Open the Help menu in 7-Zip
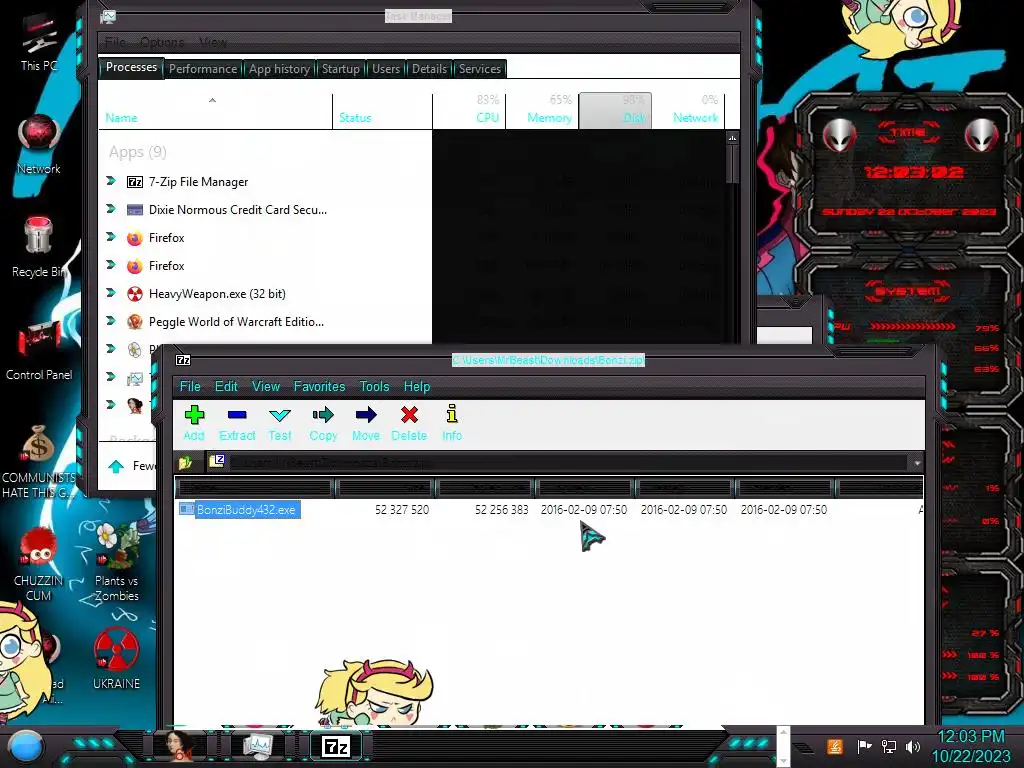Viewport: 1024px width, 768px height. (x=417, y=386)
